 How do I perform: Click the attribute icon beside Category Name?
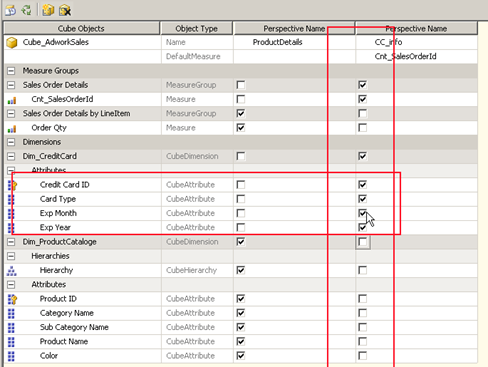pyautogui.click(x=11, y=313)
